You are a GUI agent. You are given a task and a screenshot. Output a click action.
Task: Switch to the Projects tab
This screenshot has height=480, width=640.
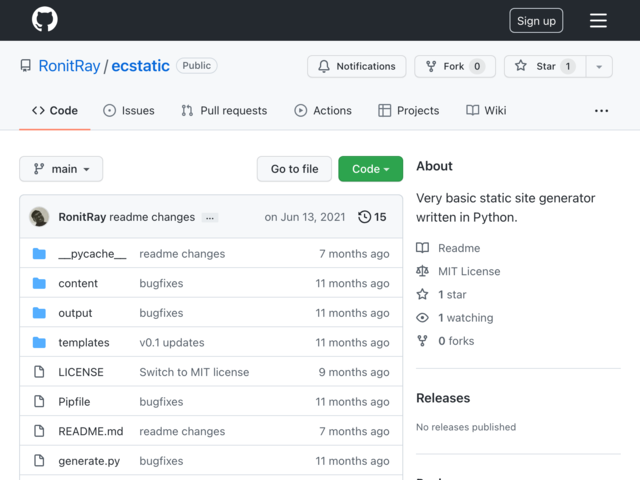pyautogui.click(x=409, y=111)
